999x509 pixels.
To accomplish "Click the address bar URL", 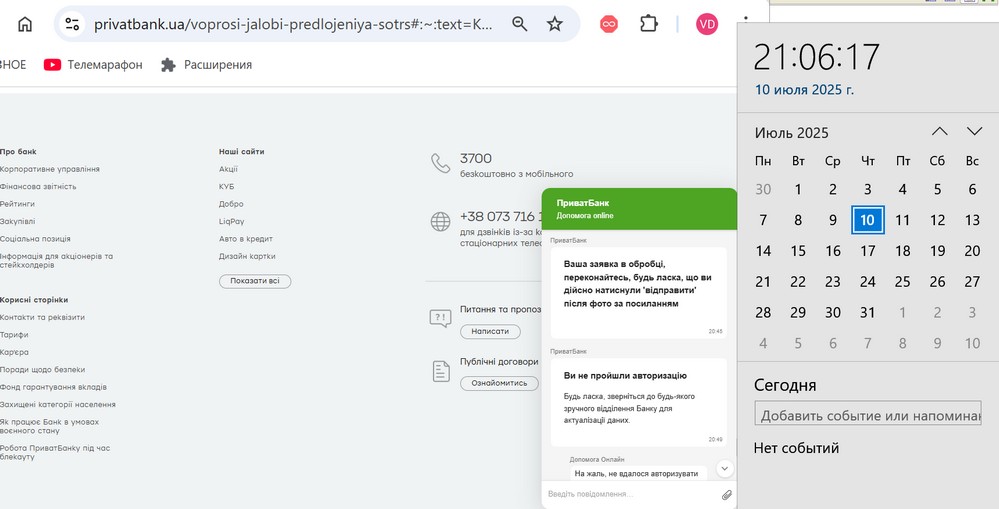I will point(294,24).
